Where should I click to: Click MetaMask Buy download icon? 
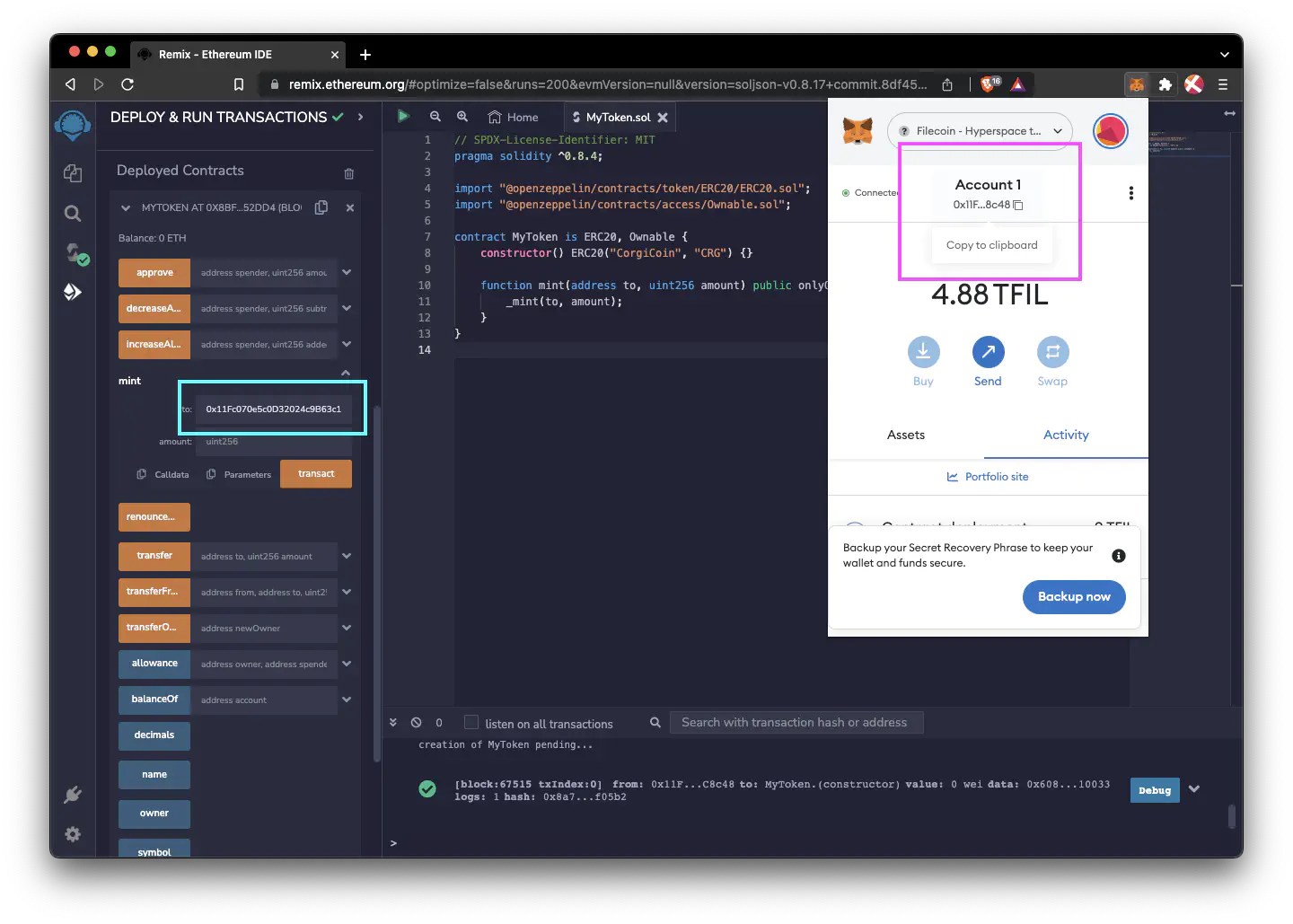click(x=923, y=352)
